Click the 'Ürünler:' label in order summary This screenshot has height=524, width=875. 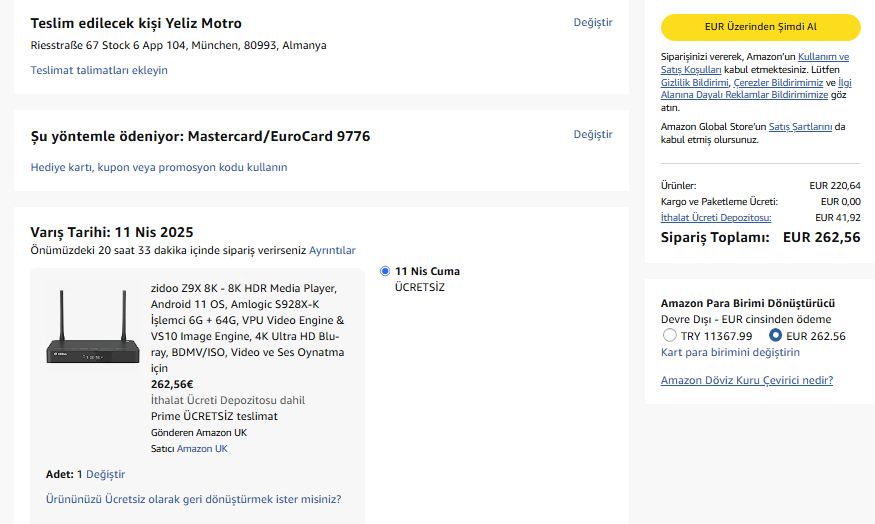679,186
